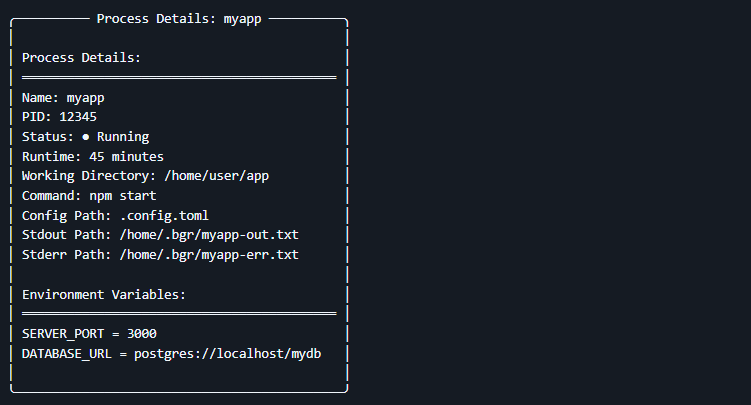
Task: Click the divider below Environment Variables heading
Action: click(179, 314)
